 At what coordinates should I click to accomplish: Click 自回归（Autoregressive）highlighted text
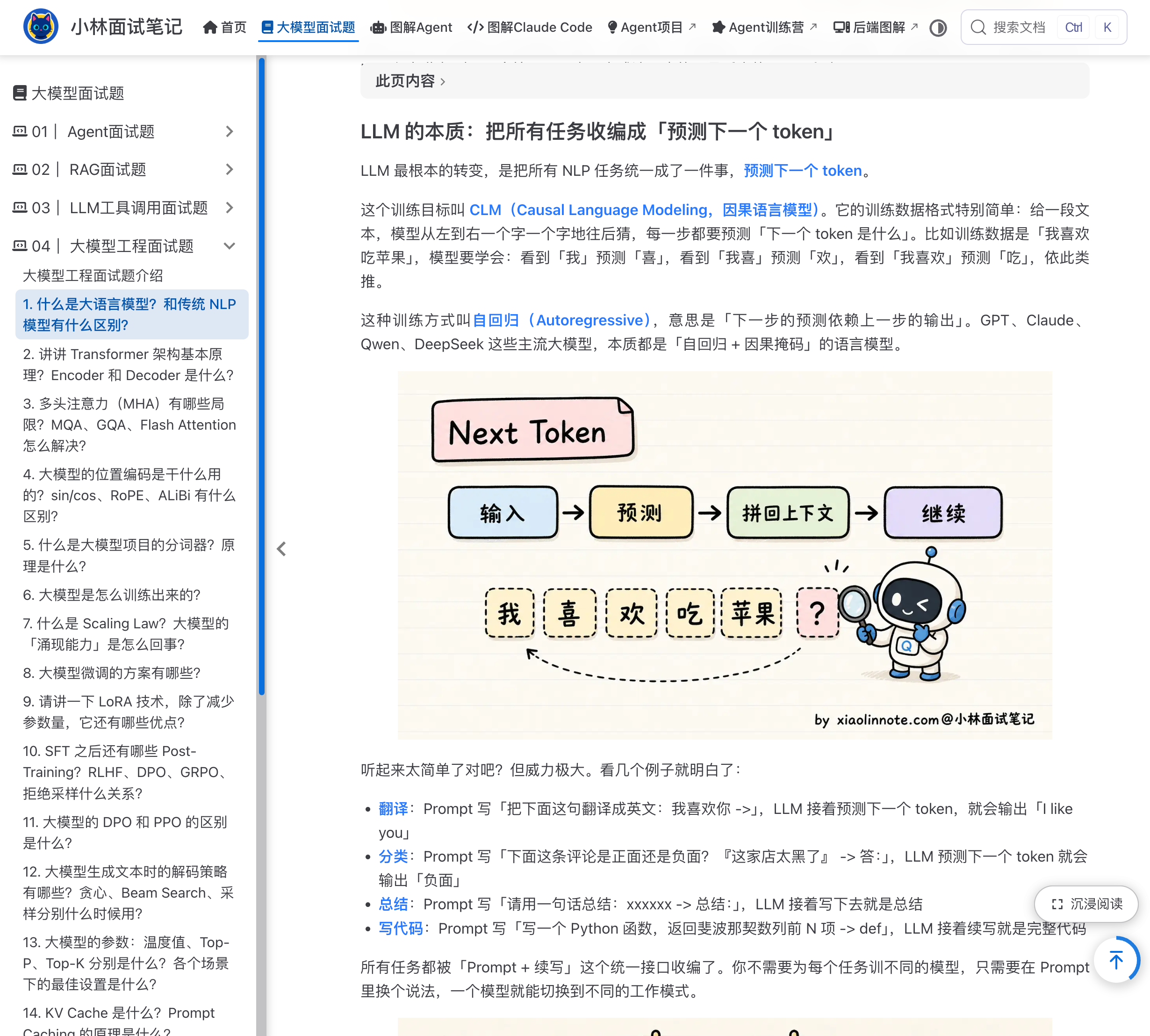[562, 320]
